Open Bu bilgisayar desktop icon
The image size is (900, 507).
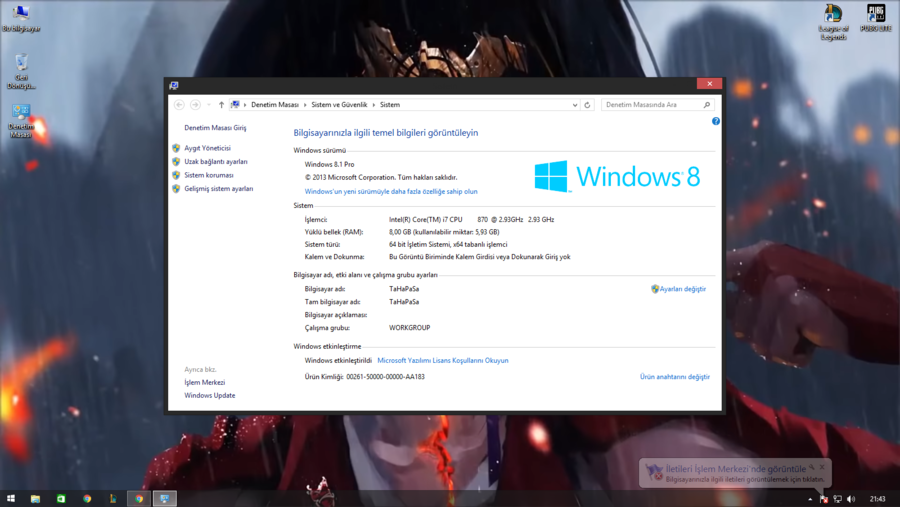(x=21, y=18)
